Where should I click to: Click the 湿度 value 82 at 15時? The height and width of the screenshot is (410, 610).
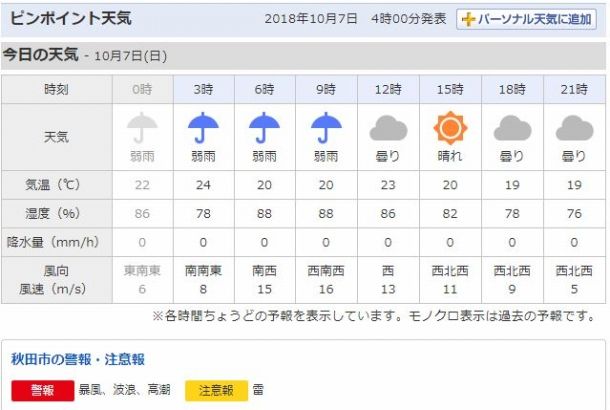click(450, 214)
